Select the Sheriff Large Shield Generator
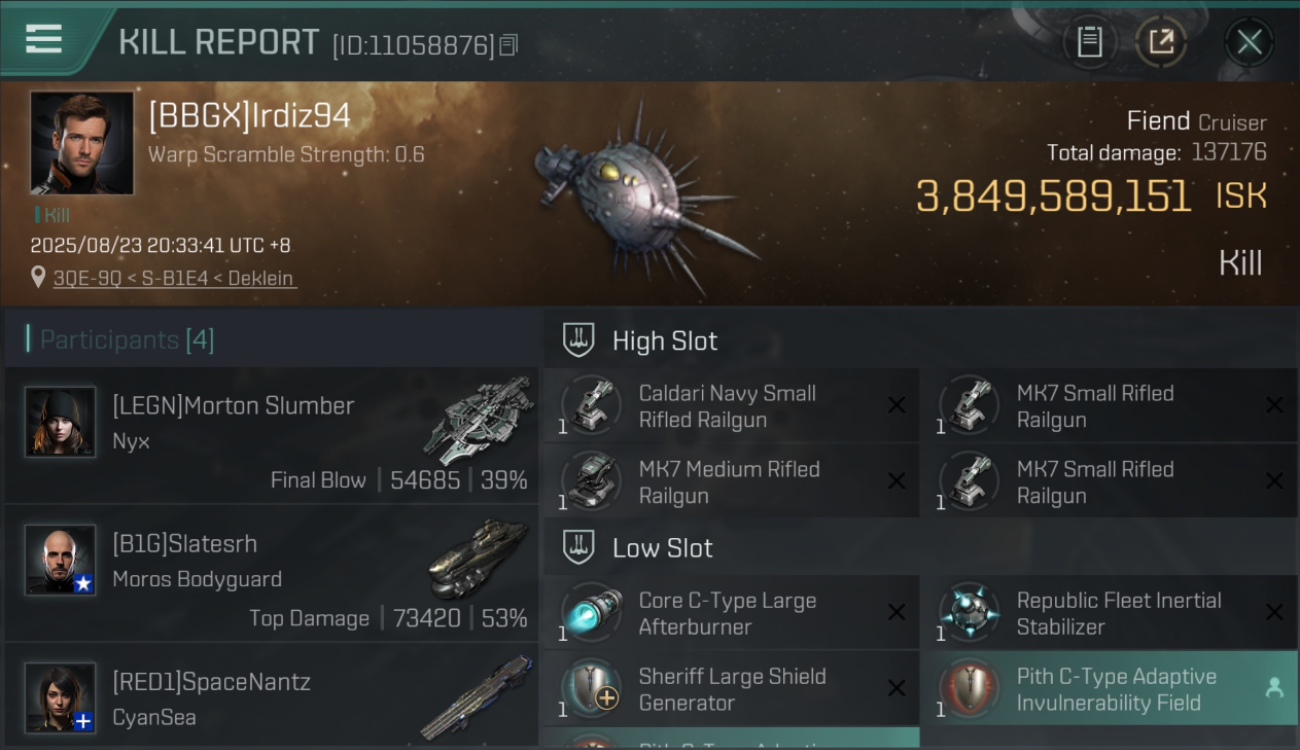Viewport: 1300px width, 750px height. 732,689
